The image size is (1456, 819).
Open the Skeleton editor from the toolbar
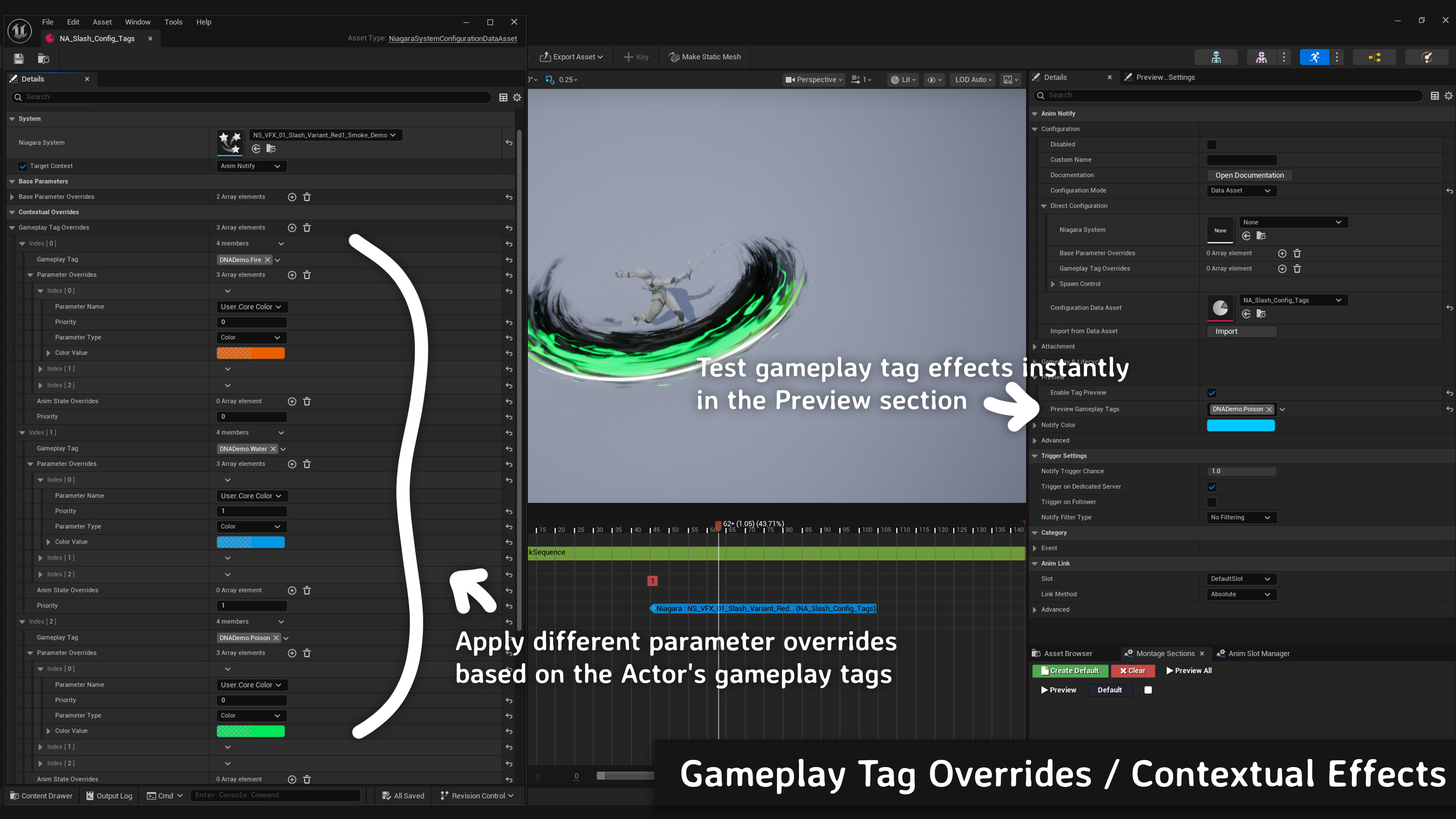[x=1216, y=57]
